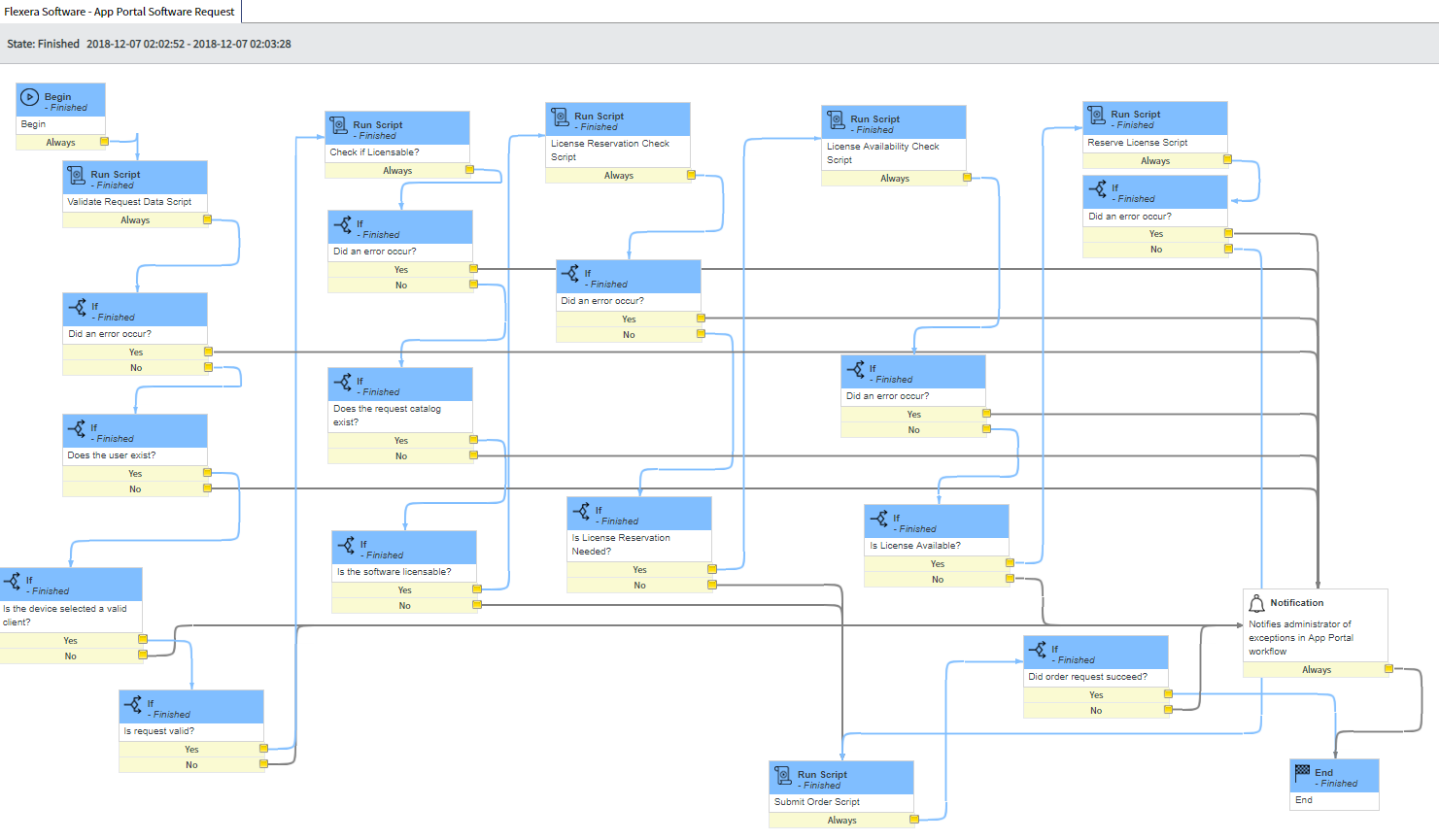
Task: Click the Always row under Notification node
Action: coord(1316,669)
